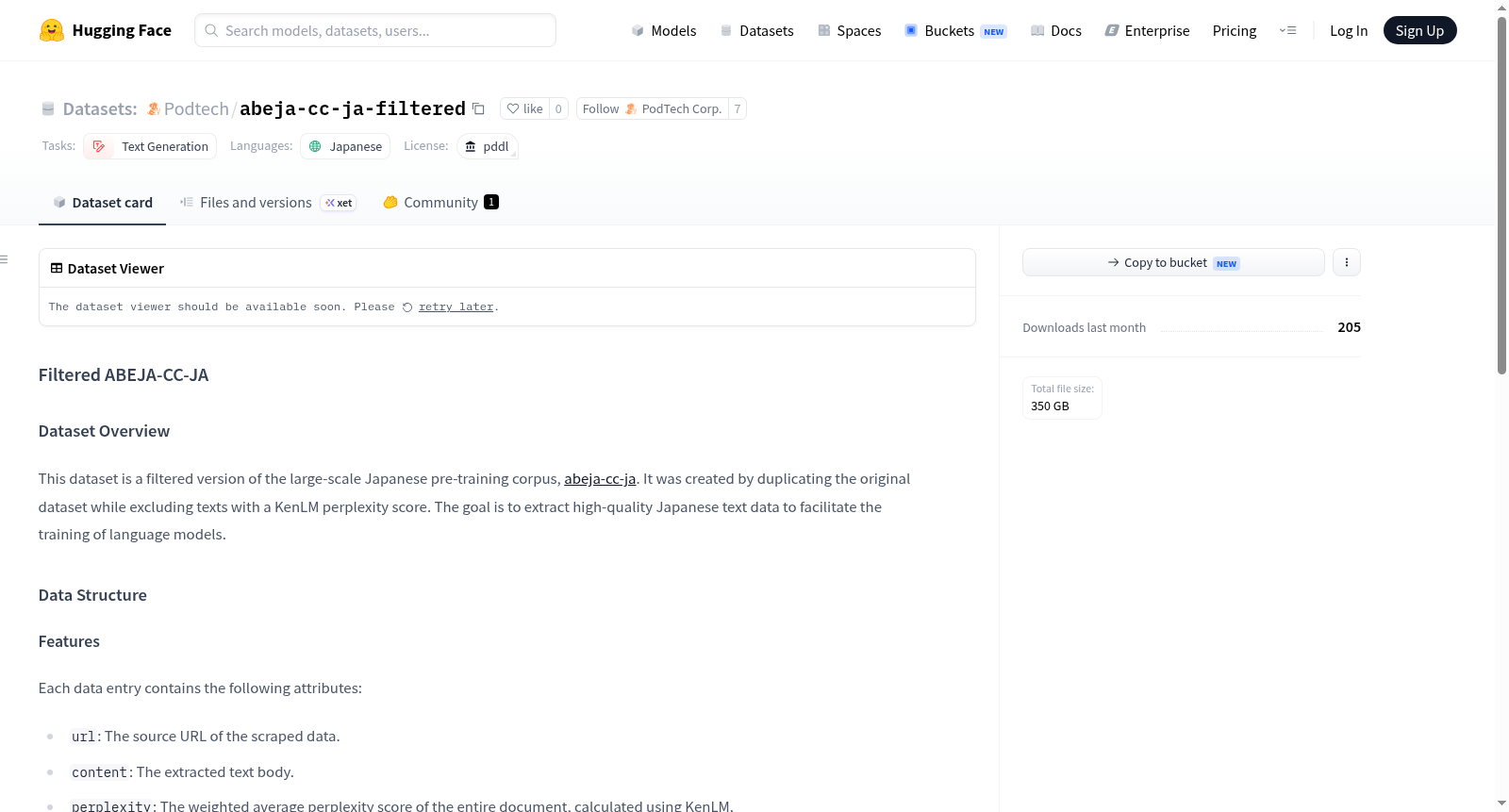
Task: Expand the additional navigation menu icon
Action: [x=1287, y=30]
